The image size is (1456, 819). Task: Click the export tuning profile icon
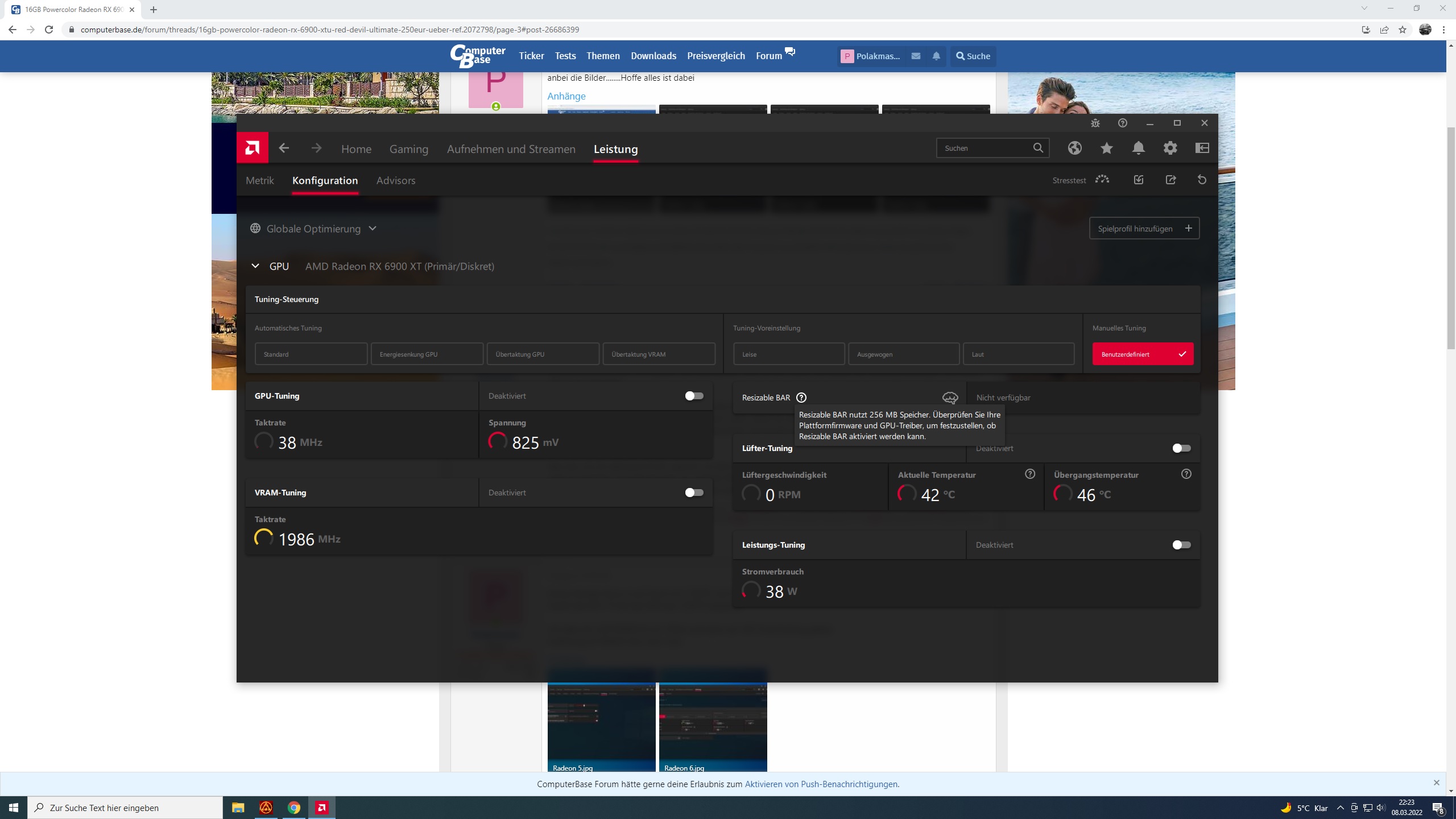1170,180
